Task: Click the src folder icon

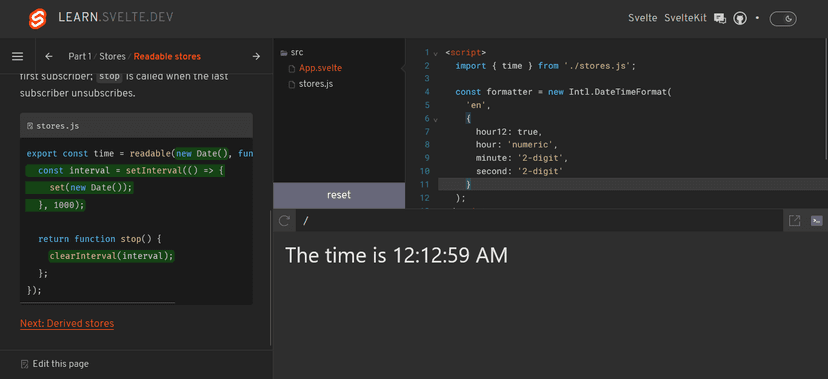Action: (x=284, y=53)
